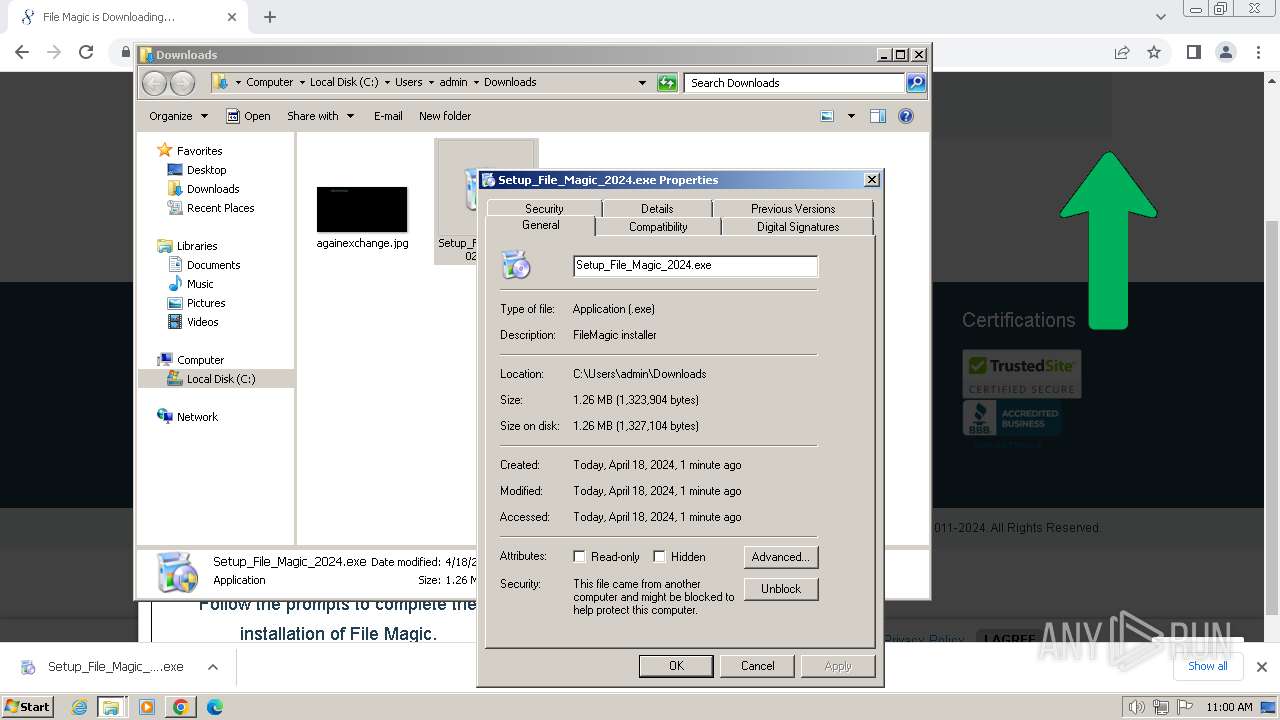Image resolution: width=1280 pixels, height=720 pixels.
Task: Open Recent Places in the navigation pane
Action: click(220, 208)
